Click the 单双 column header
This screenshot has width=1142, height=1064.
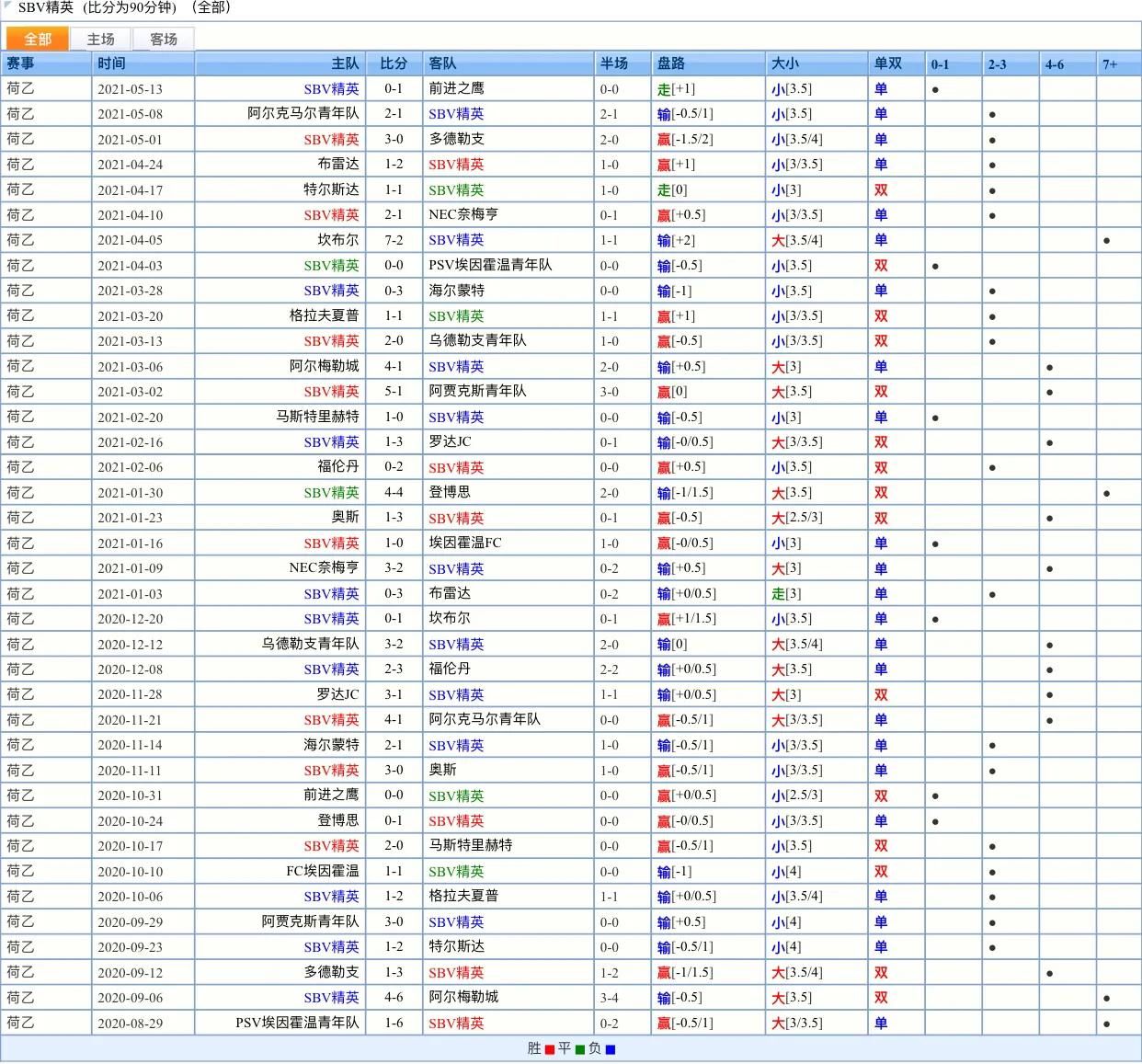coord(887,63)
